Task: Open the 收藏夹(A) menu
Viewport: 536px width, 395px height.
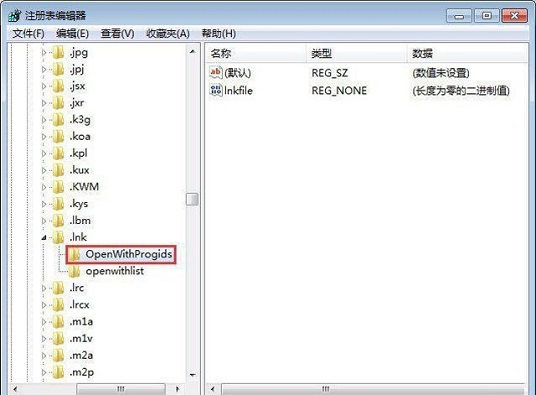Action: point(168,33)
